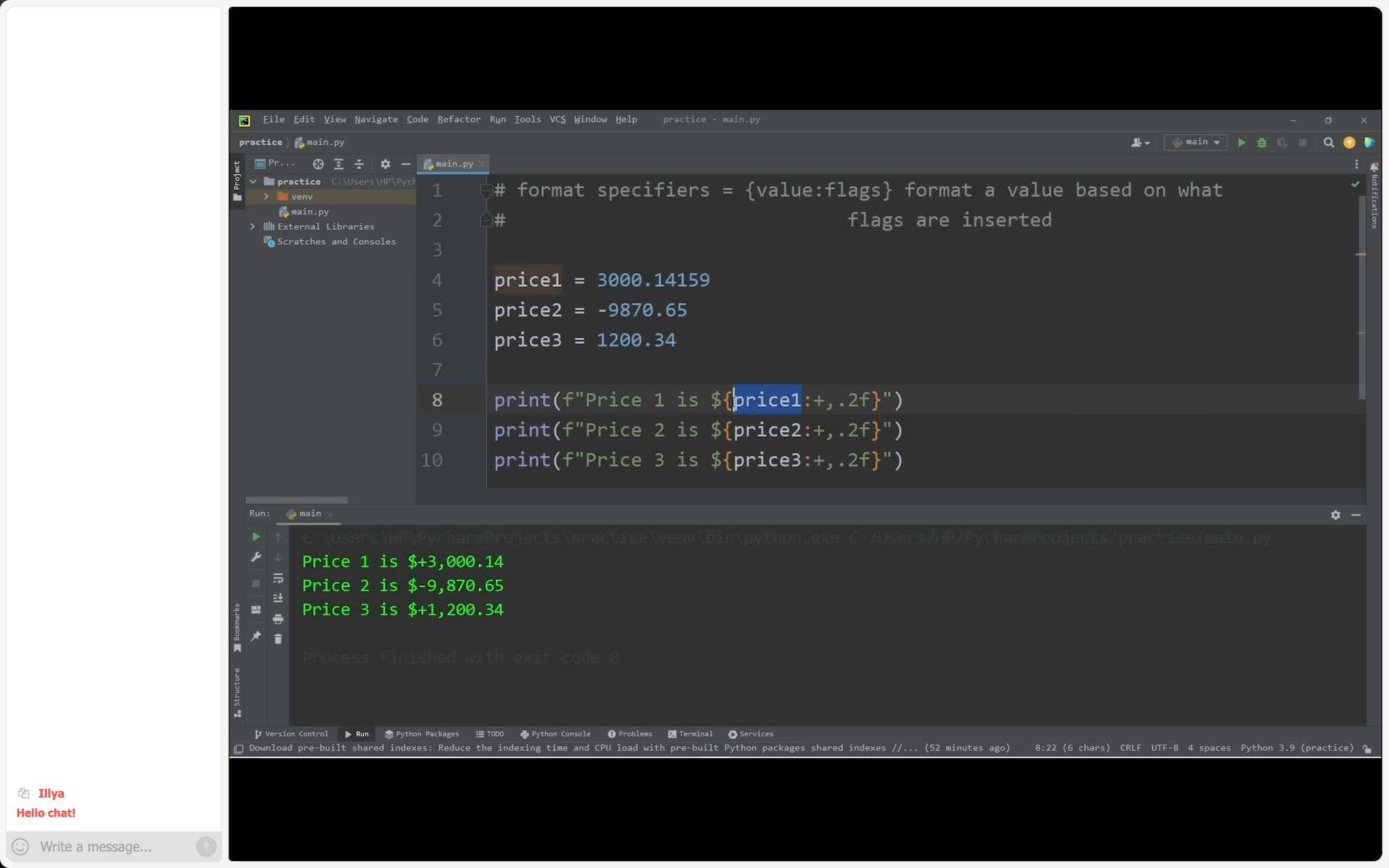Viewport: 1389px width, 868px height.
Task: Switch to the Terminal tab
Action: 690,734
